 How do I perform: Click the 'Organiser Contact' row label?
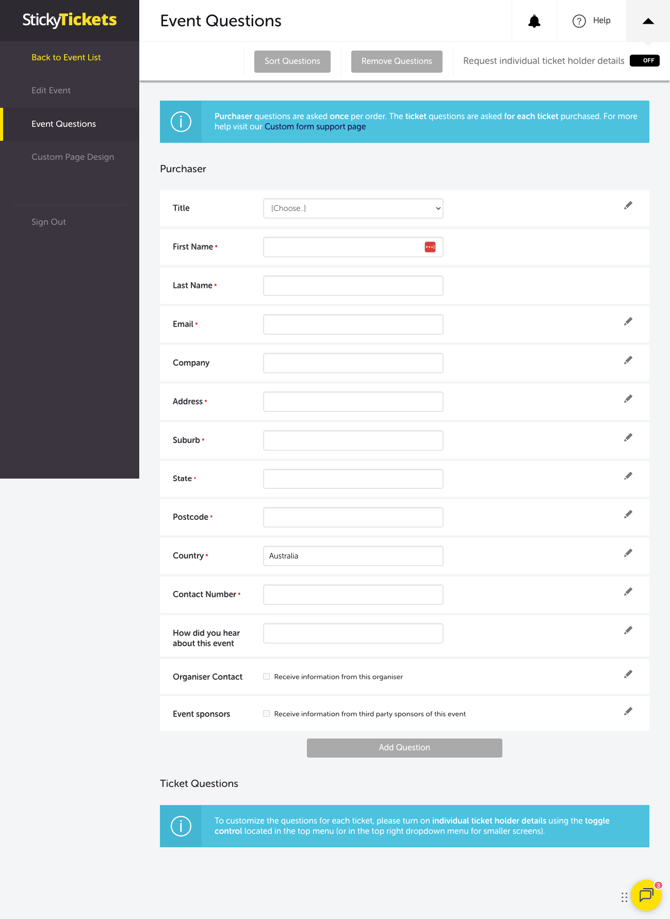point(208,677)
